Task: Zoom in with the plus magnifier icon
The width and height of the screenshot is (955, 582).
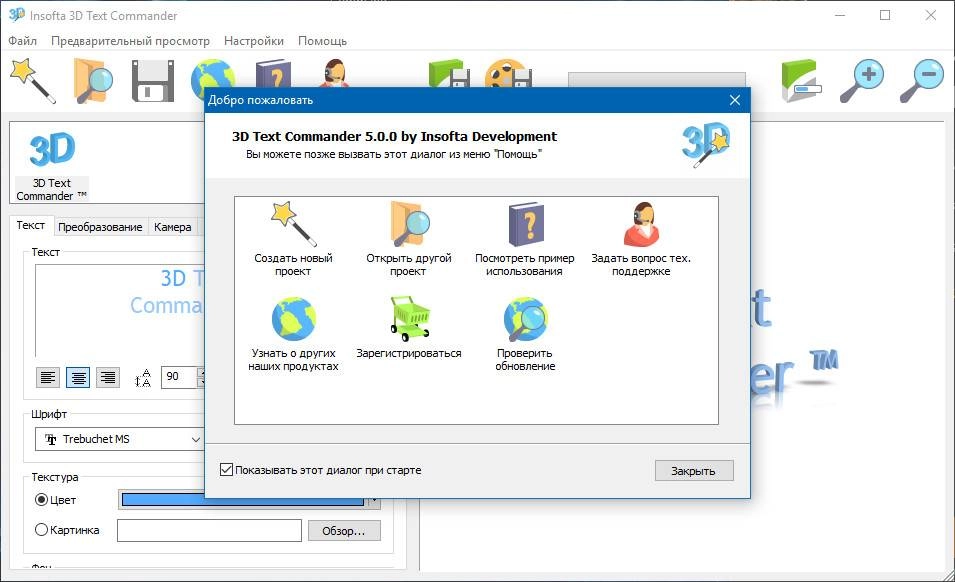Action: pyautogui.click(x=862, y=80)
